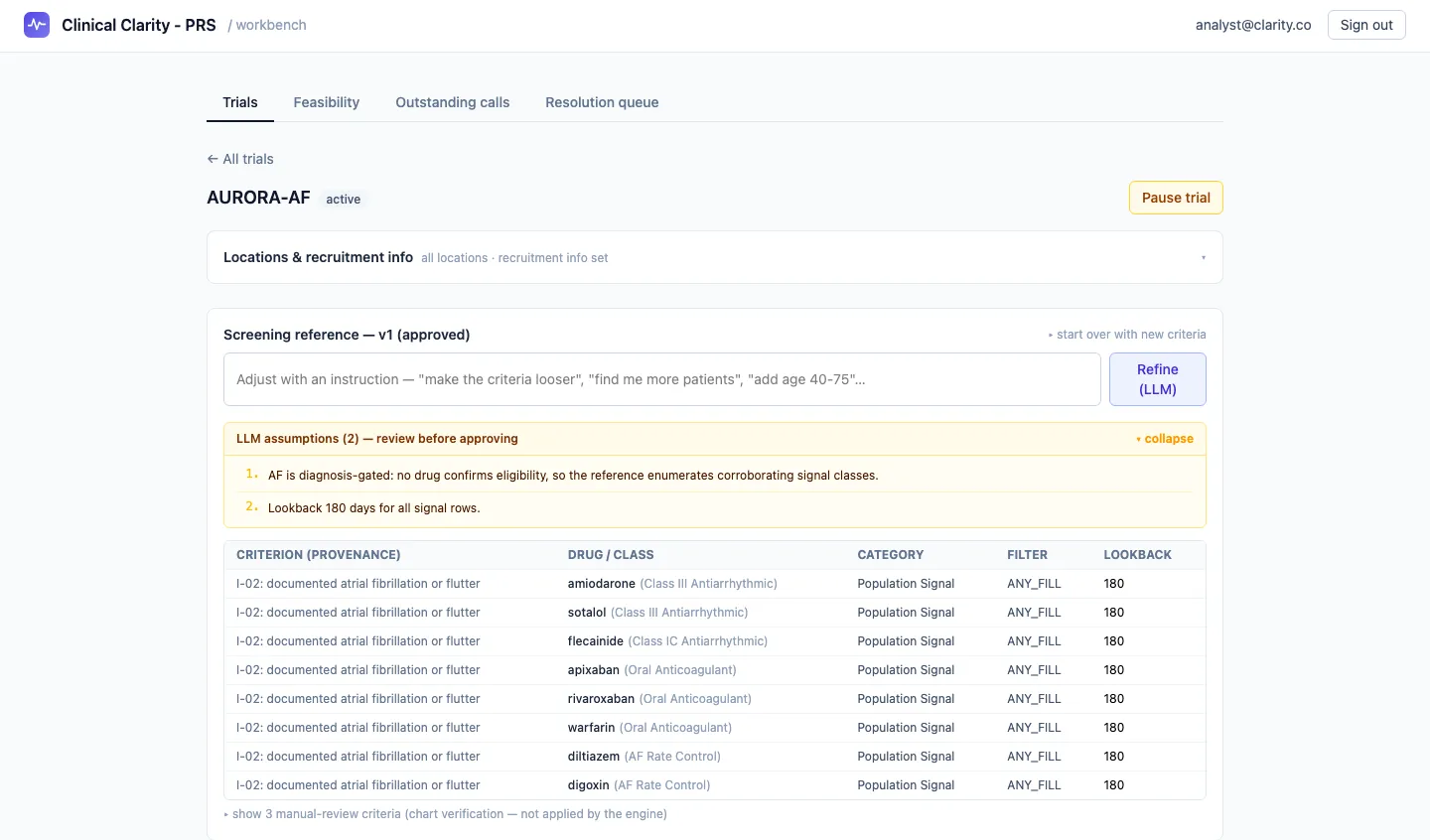This screenshot has width=1430, height=840.
Task: Select the rivaroxaban drug cell
Action: click(659, 699)
